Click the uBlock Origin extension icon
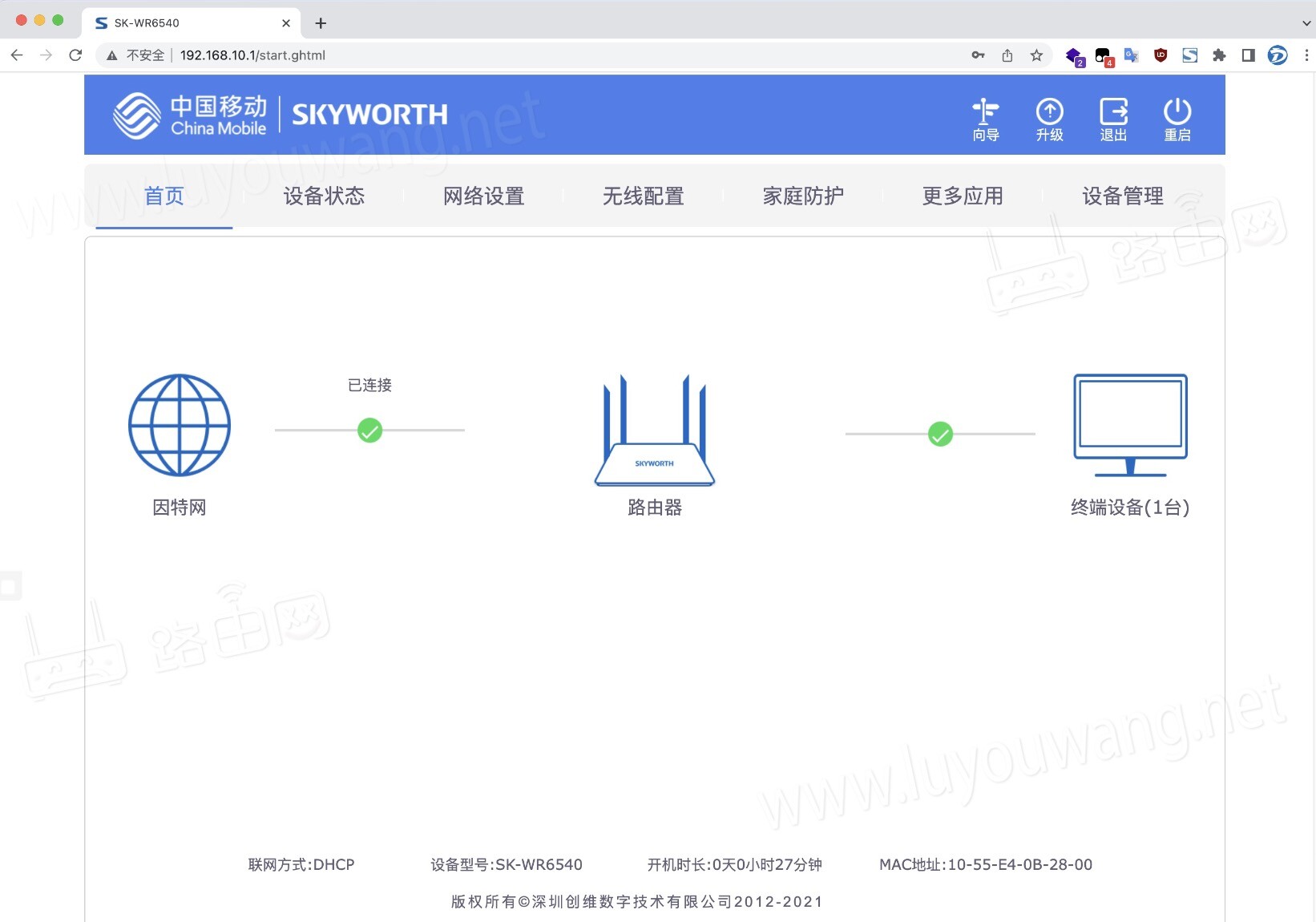 pyautogui.click(x=1161, y=55)
